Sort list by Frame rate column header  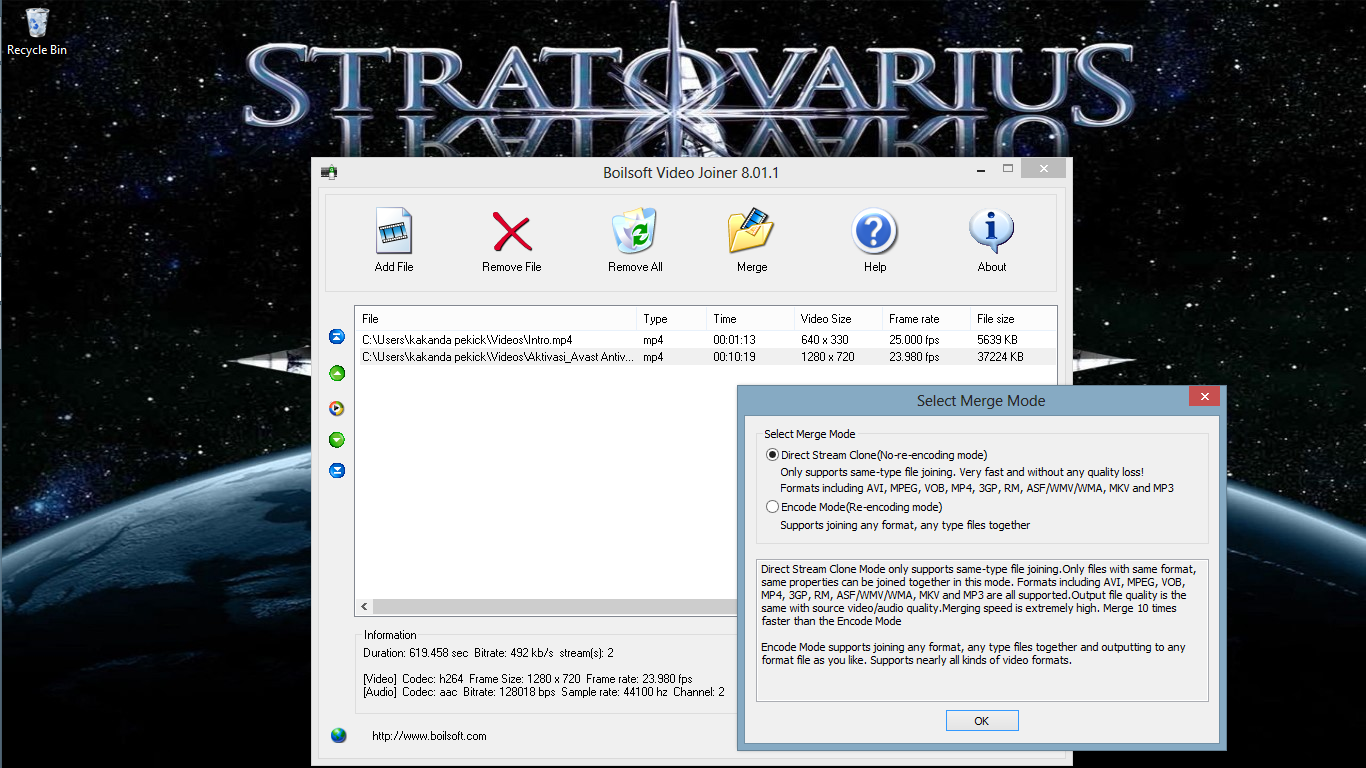926,318
